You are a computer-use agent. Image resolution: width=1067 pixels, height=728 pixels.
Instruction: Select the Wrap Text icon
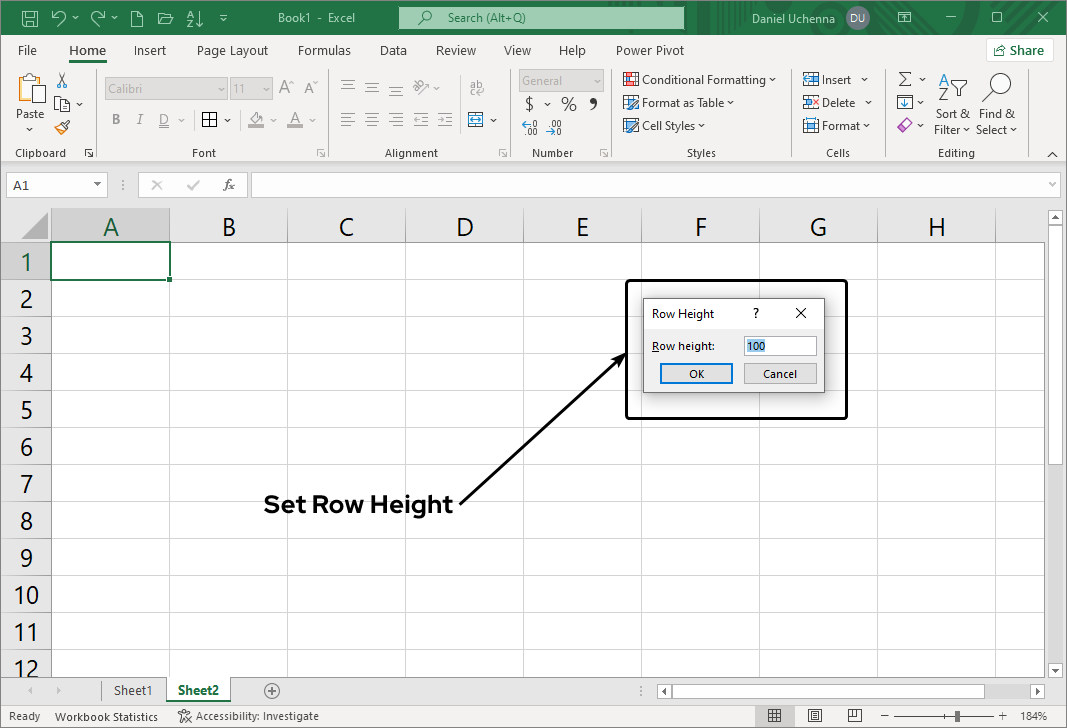click(476, 86)
